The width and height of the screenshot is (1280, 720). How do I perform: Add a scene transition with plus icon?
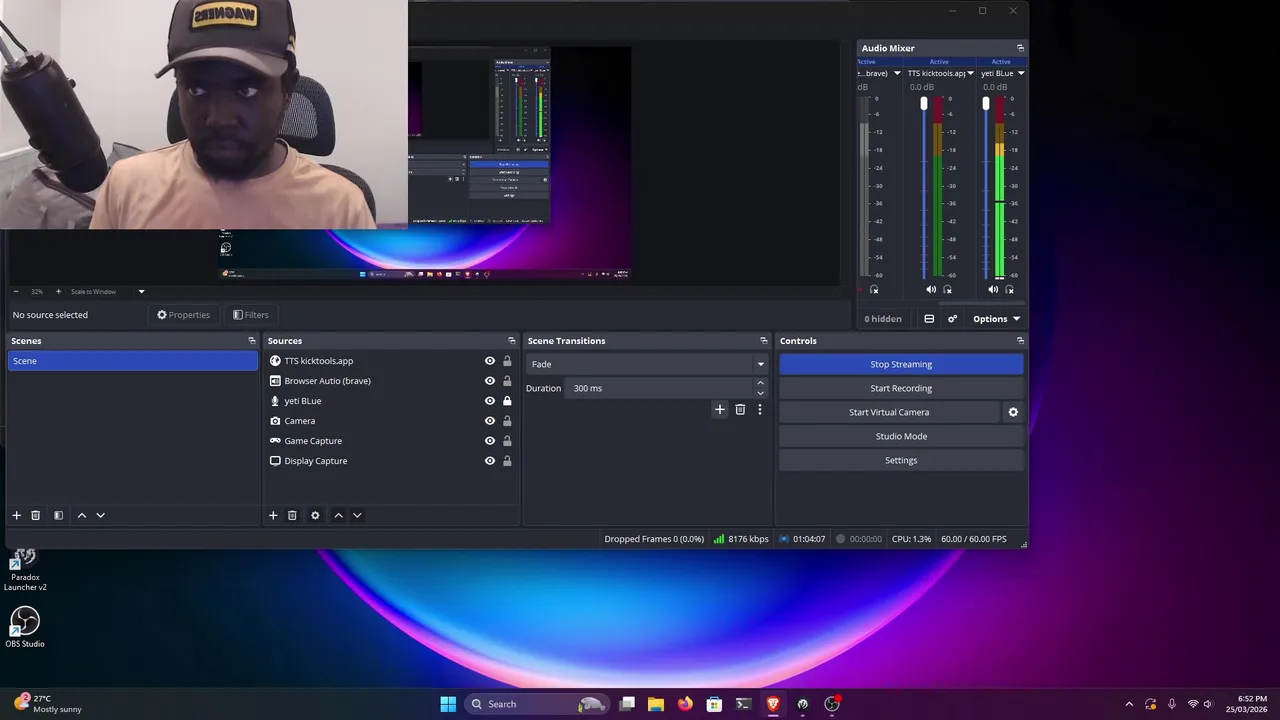719,409
